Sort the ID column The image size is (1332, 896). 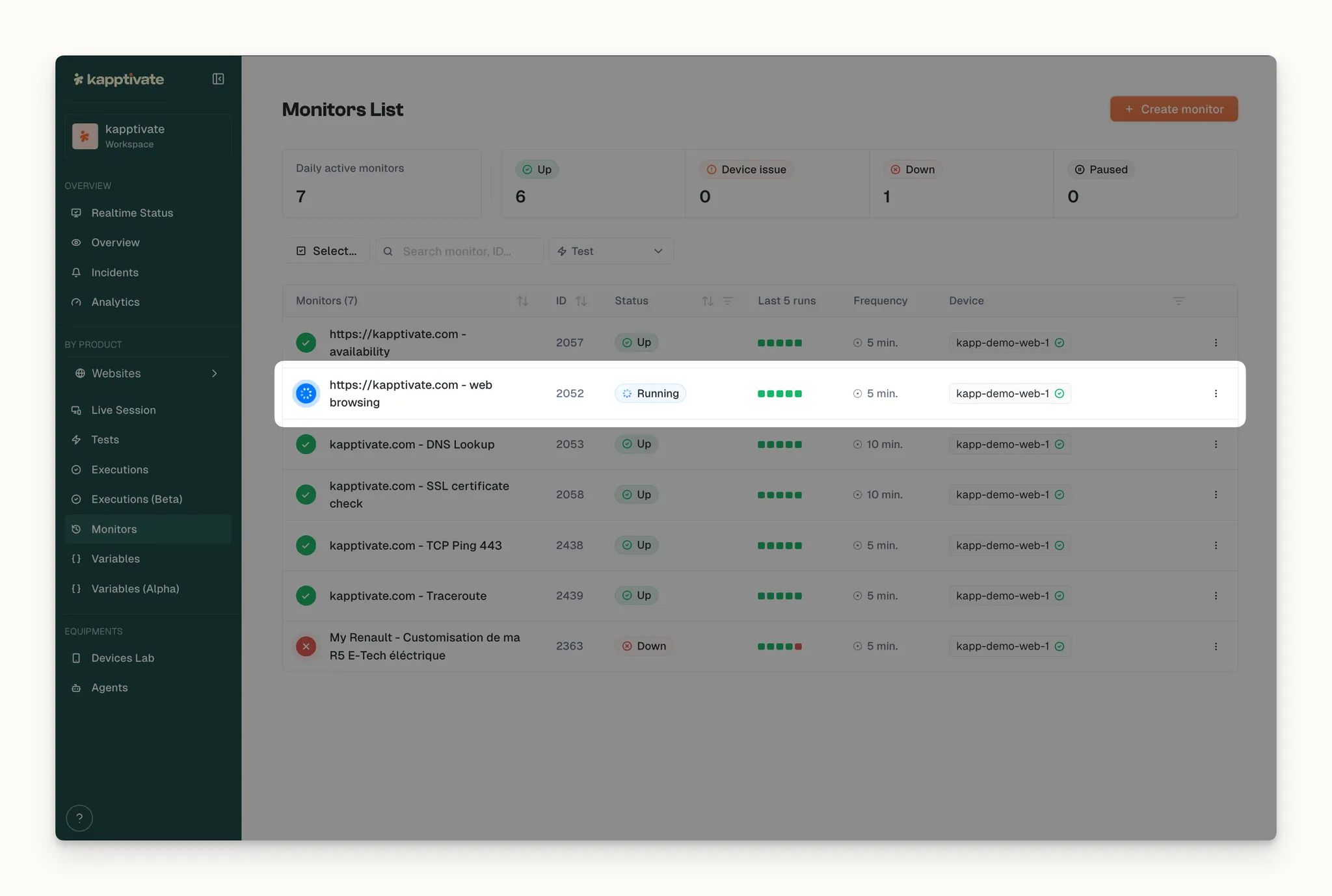[581, 301]
